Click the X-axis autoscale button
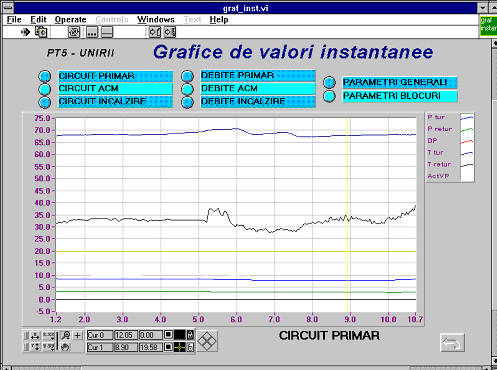 tap(35, 335)
